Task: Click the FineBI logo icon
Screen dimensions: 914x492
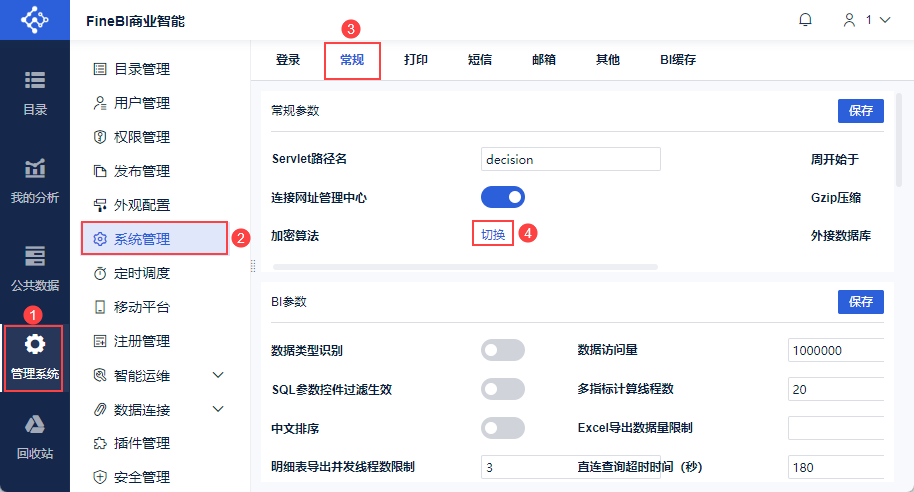Action: tap(35, 20)
